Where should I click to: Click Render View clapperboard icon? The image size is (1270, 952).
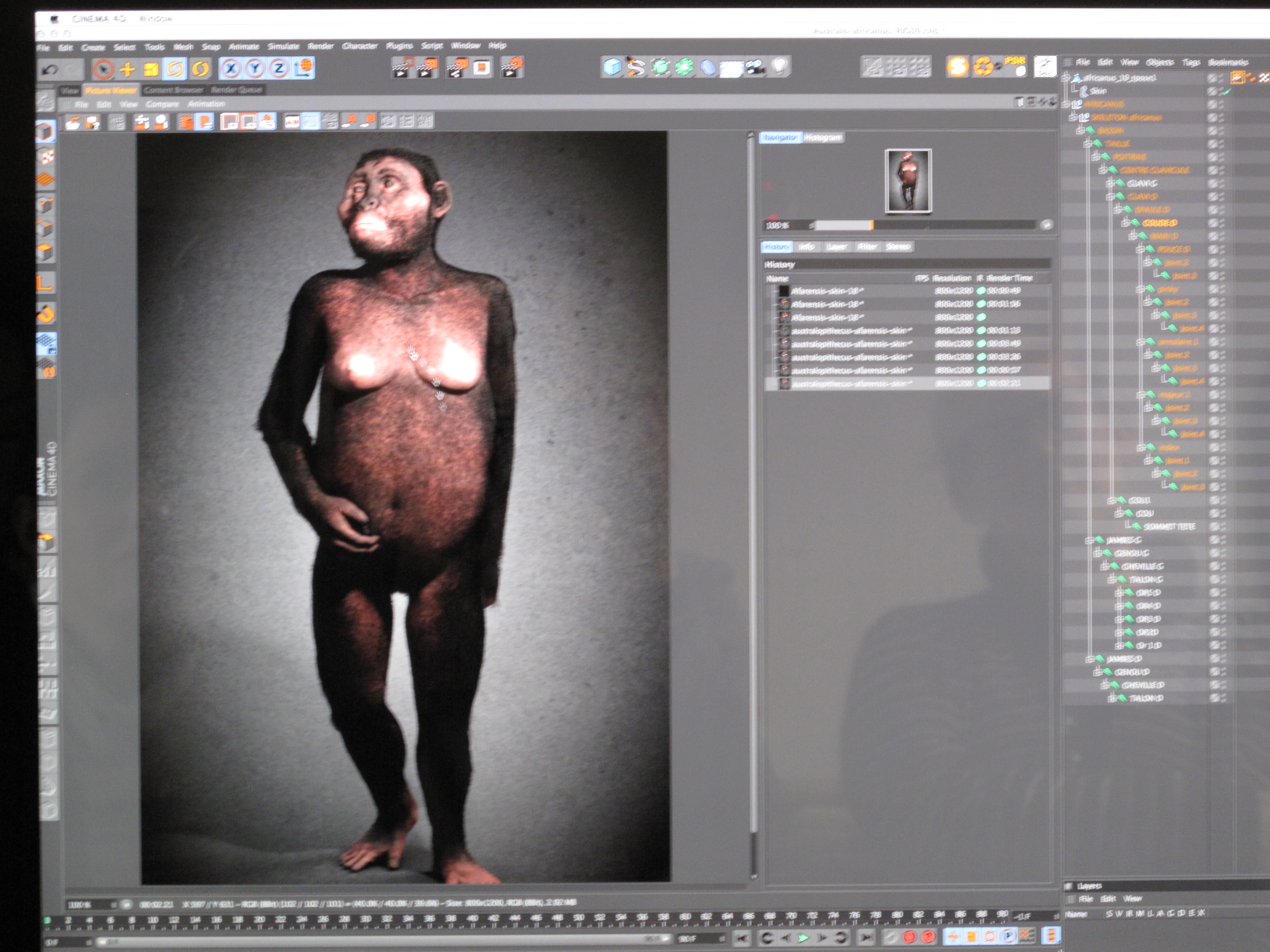[x=402, y=68]
